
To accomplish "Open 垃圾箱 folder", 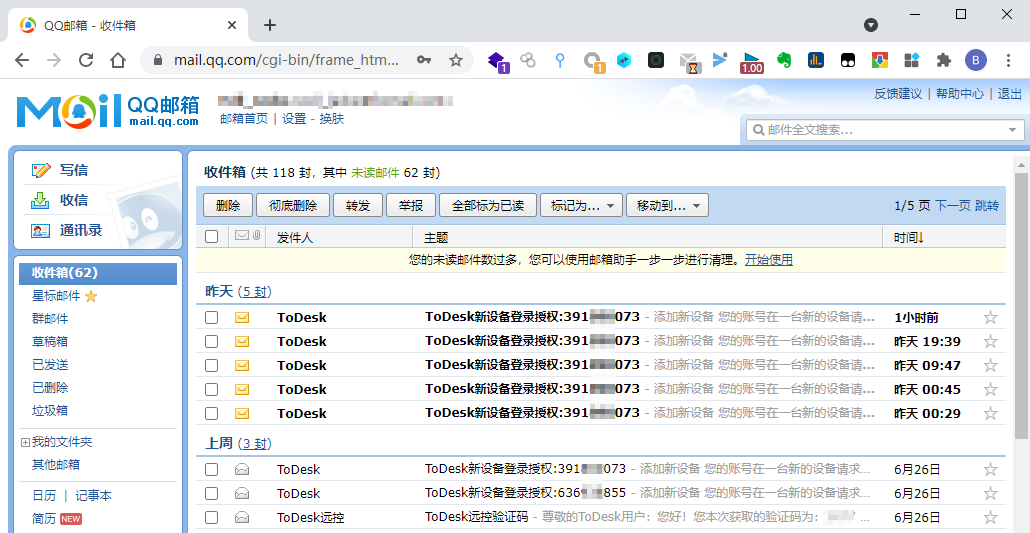I will [x=50, y=411].
